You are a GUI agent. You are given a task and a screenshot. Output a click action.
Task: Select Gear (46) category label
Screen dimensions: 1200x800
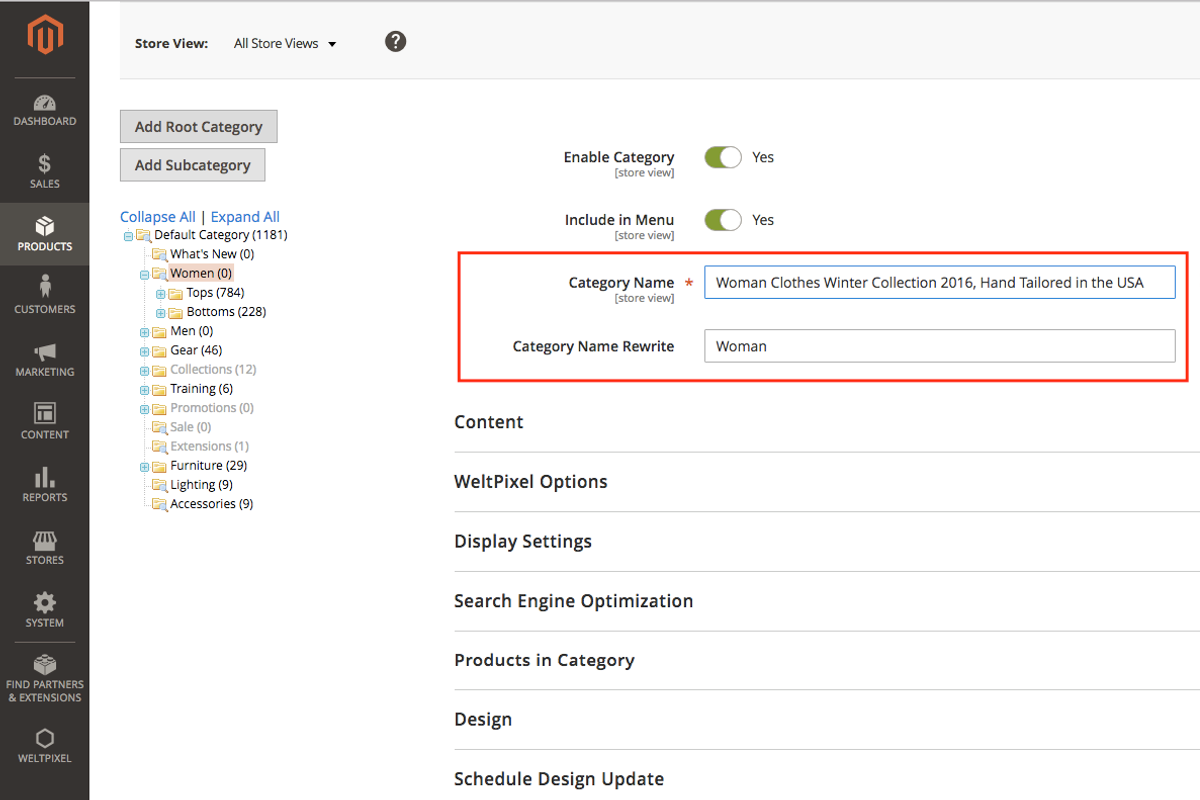tap(196, 350)
